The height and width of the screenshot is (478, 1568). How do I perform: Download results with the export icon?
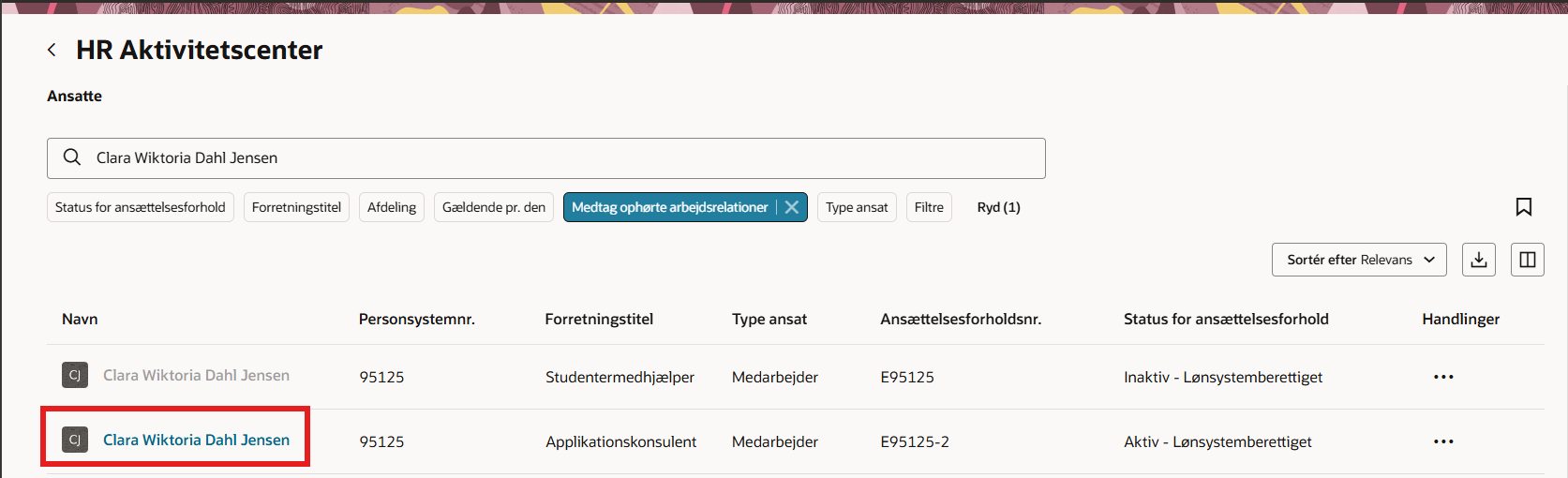click(1479, 260)
